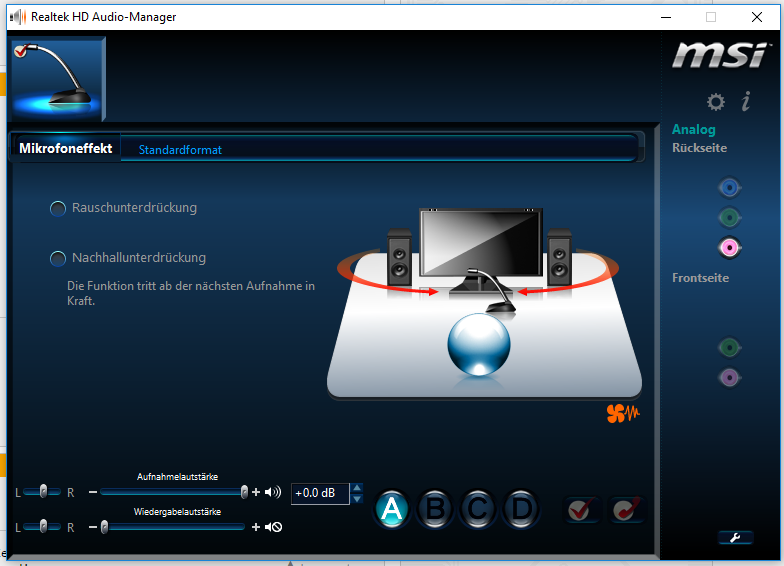Select preset B

434,510
